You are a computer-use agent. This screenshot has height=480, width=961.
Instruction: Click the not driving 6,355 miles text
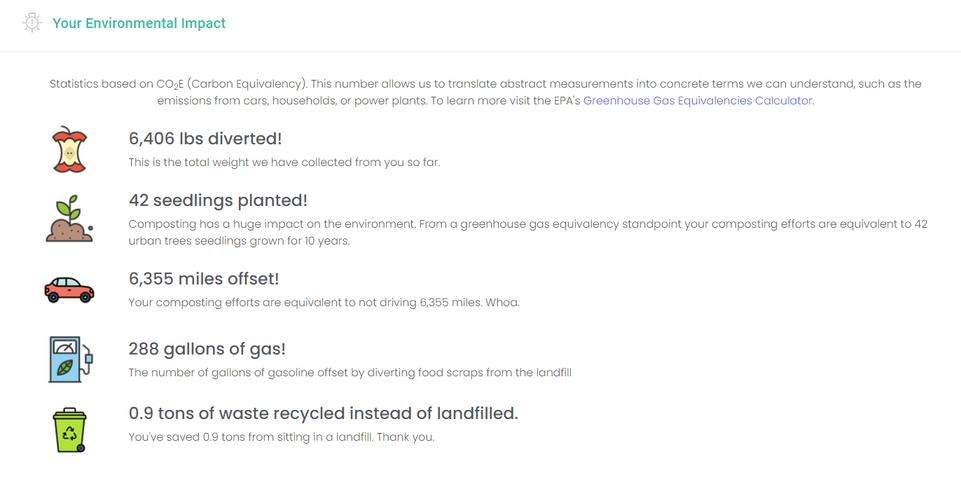tap(324, 302)
